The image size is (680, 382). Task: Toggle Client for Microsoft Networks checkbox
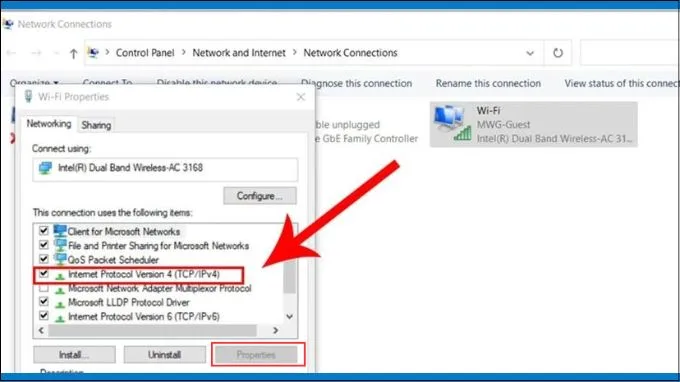43,230
